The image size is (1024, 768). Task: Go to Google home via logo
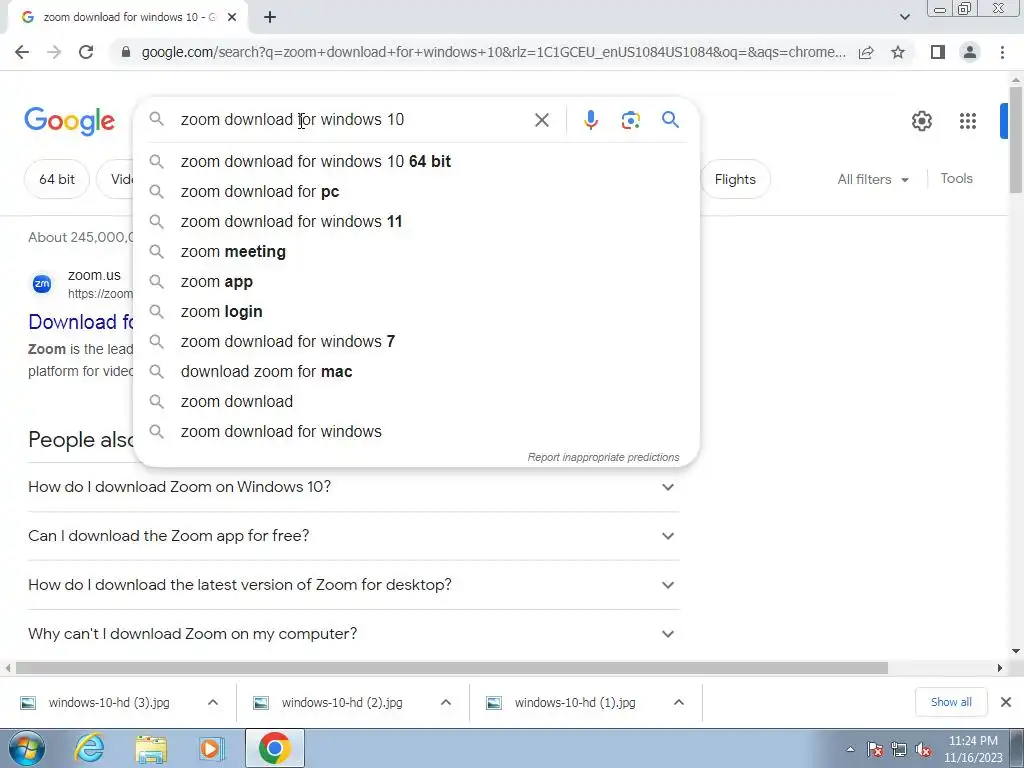pos(69,121)
